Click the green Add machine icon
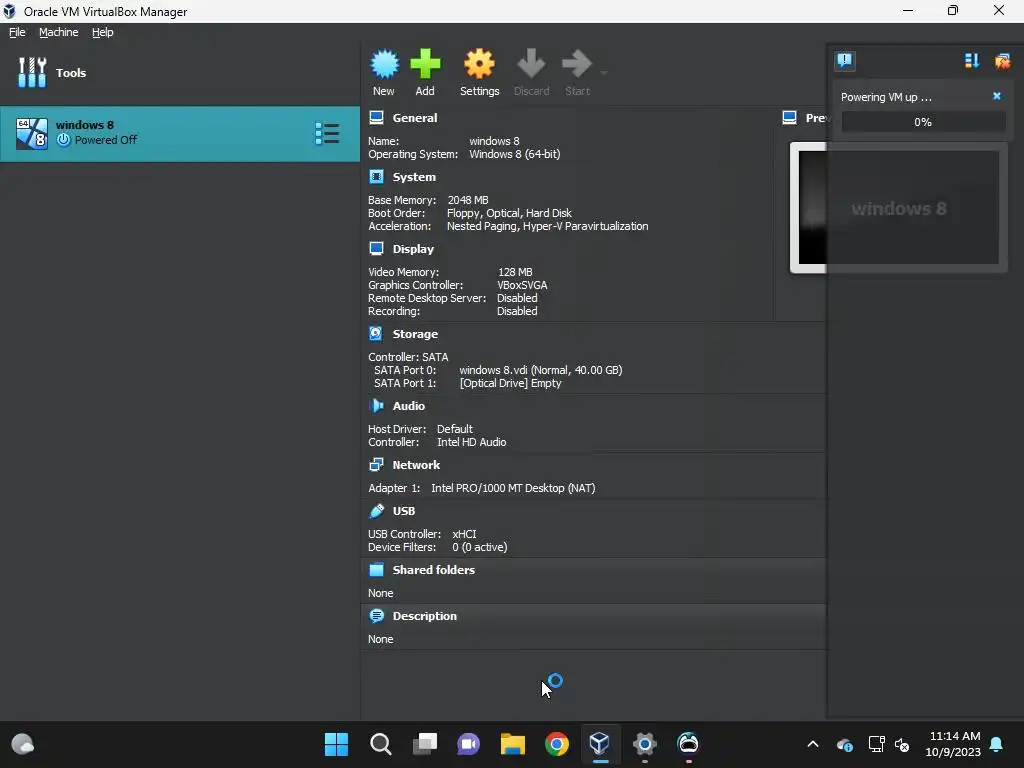 (x=425, y=64)
